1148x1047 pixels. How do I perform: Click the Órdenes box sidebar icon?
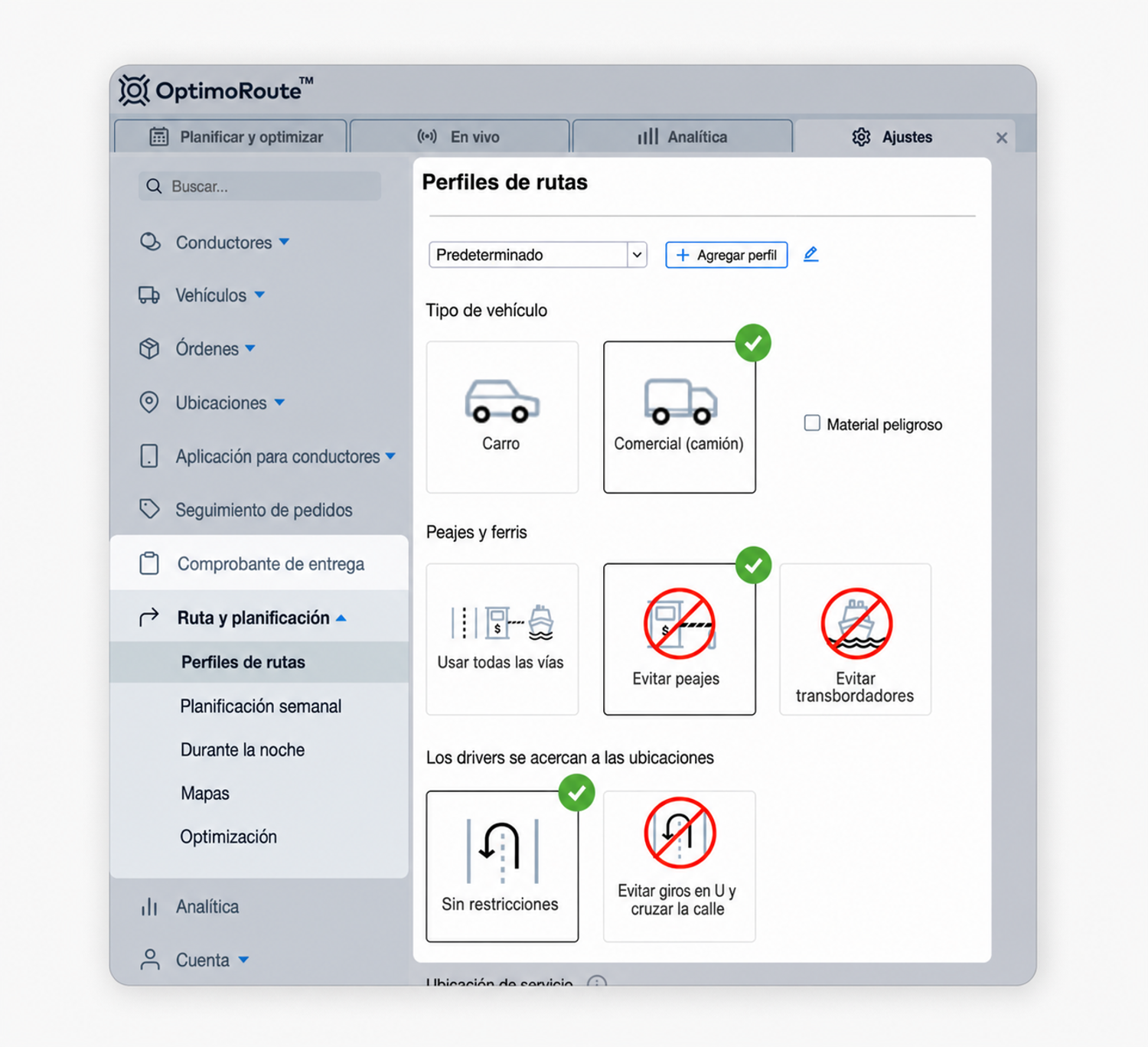click(x=149, y=348)
